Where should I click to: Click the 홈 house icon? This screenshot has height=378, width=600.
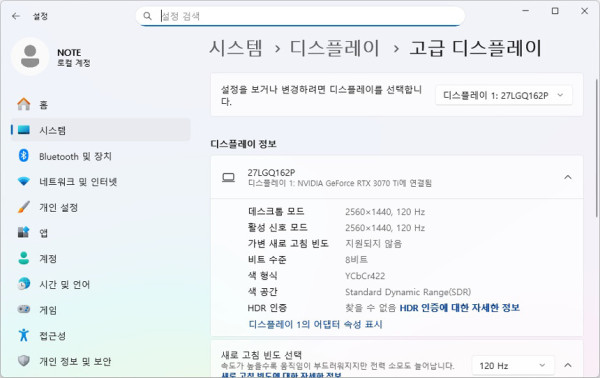click(x=24, y=104)
